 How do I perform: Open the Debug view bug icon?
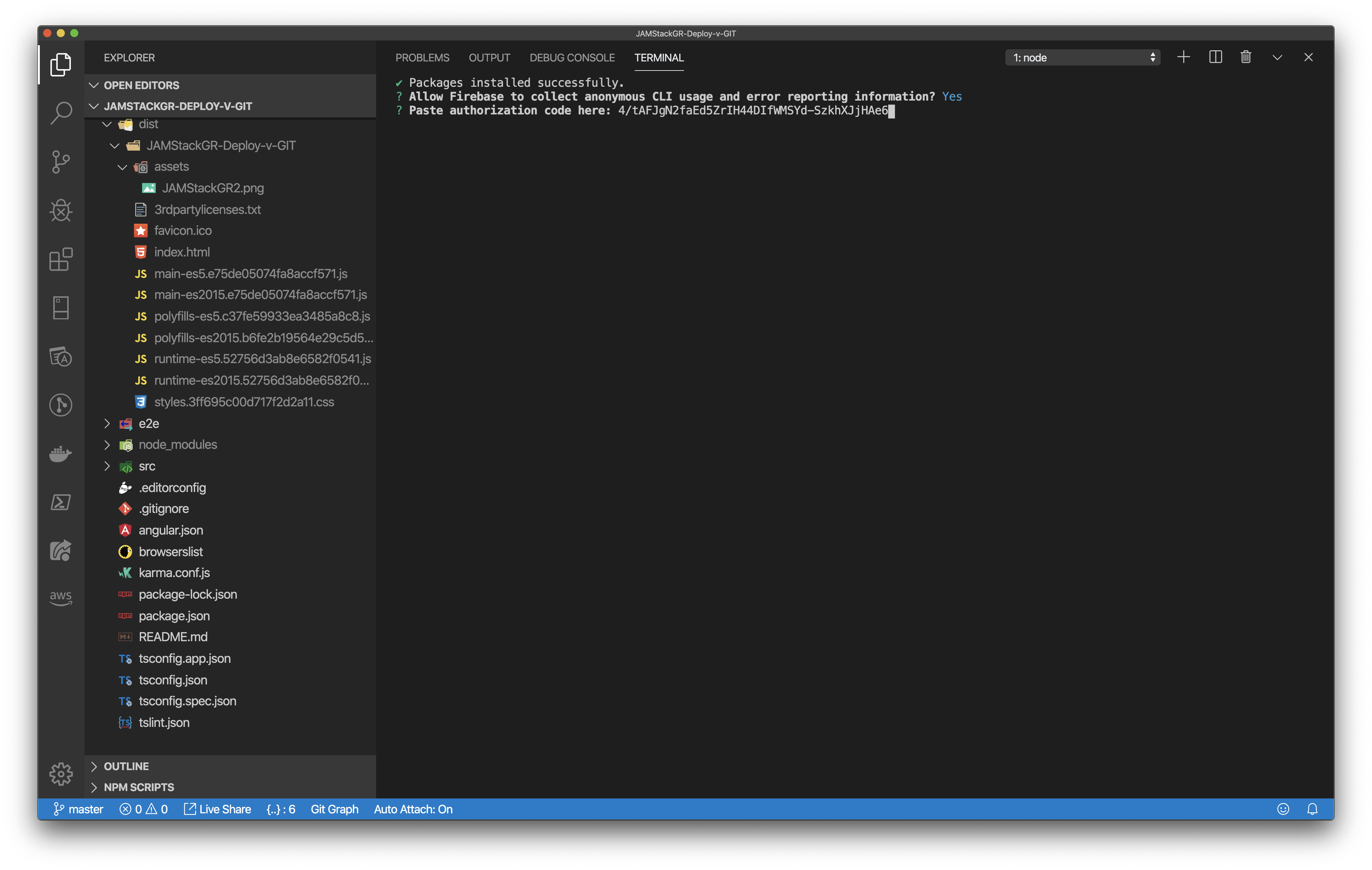pyautogui.click(x=60, y=211)
